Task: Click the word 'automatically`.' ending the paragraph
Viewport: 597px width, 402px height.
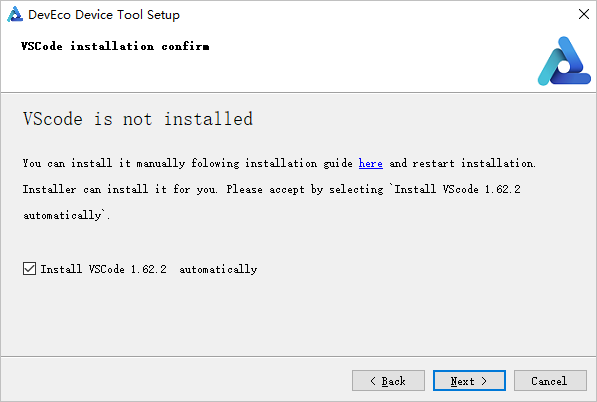Action: click(67, 215)
